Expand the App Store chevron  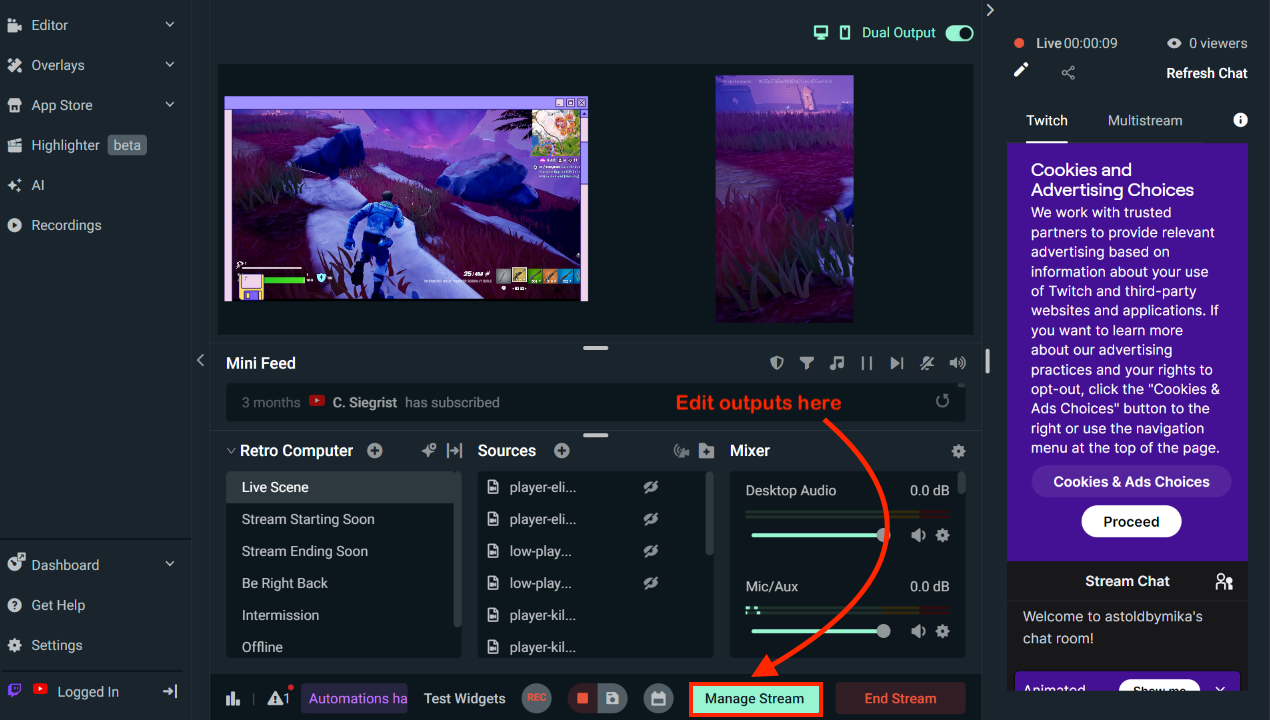pyautogui.click(x=170, y=105)
